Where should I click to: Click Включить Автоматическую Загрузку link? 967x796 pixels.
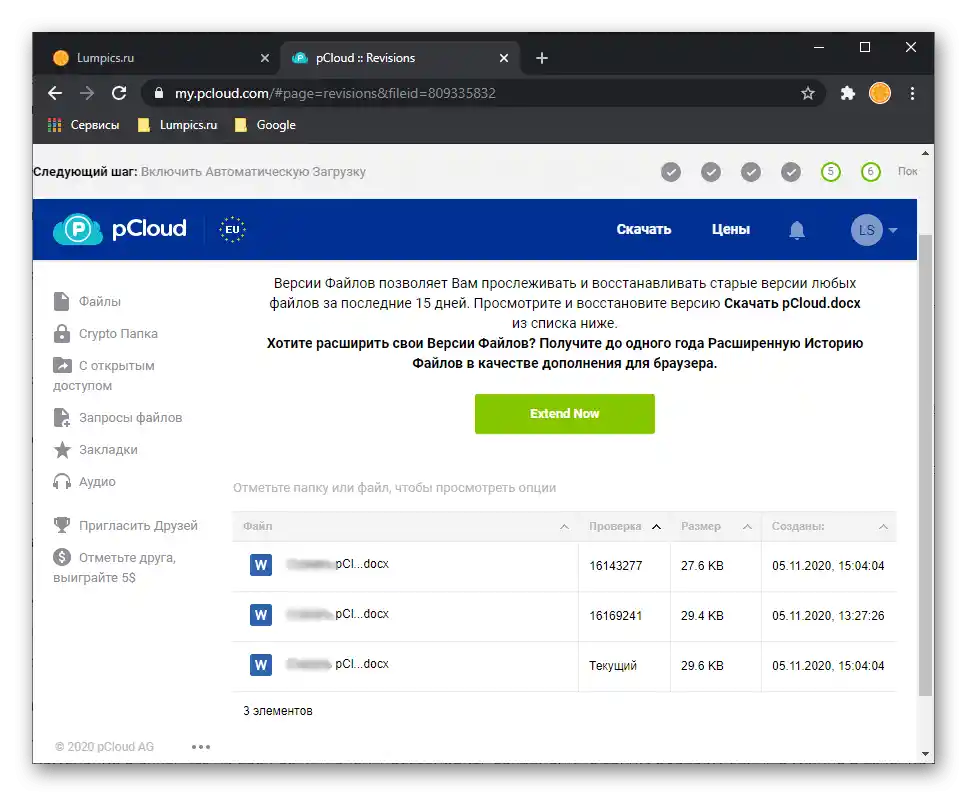(x=253, y=172)
